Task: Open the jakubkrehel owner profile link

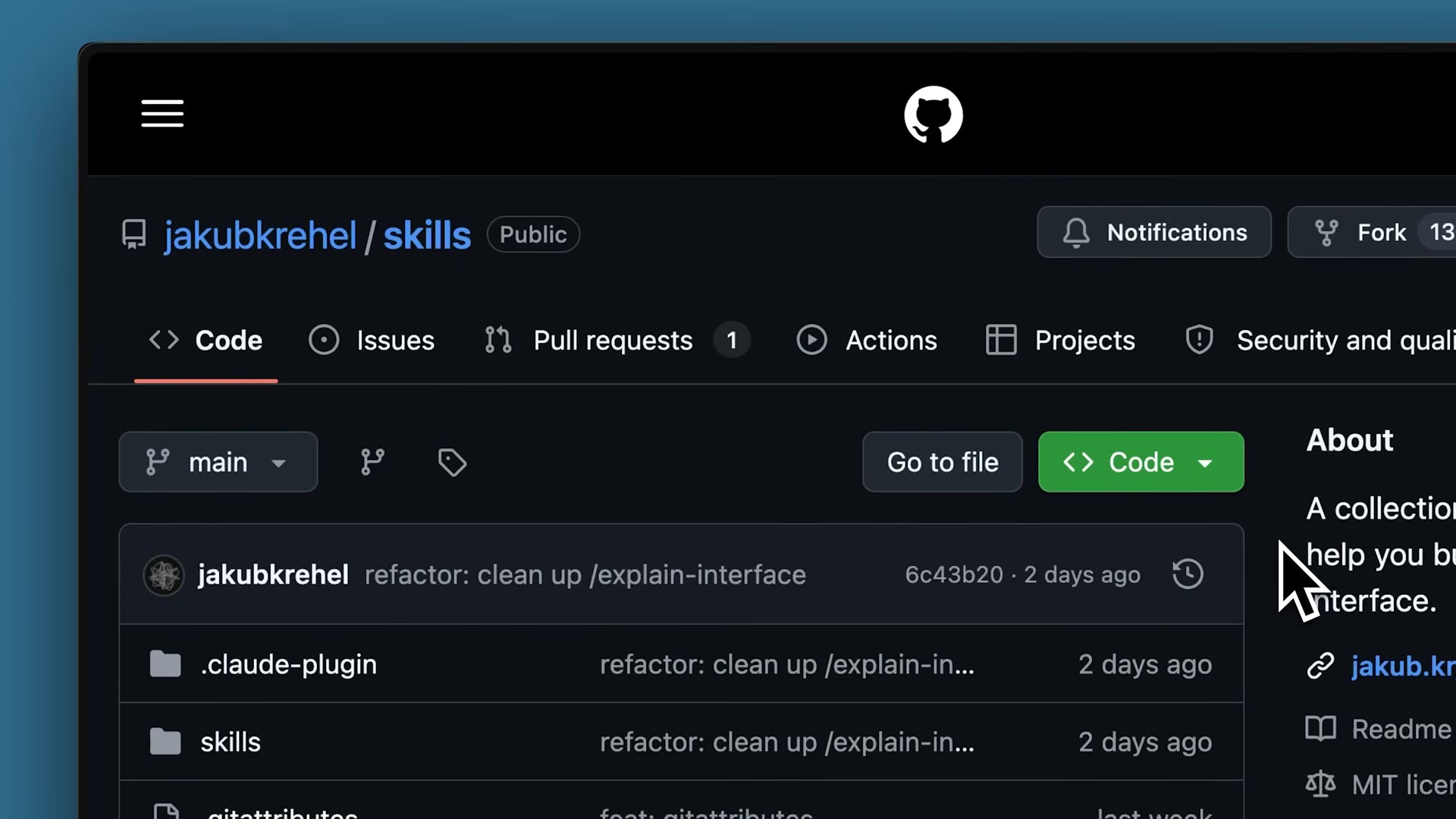Action: point(260,235)
